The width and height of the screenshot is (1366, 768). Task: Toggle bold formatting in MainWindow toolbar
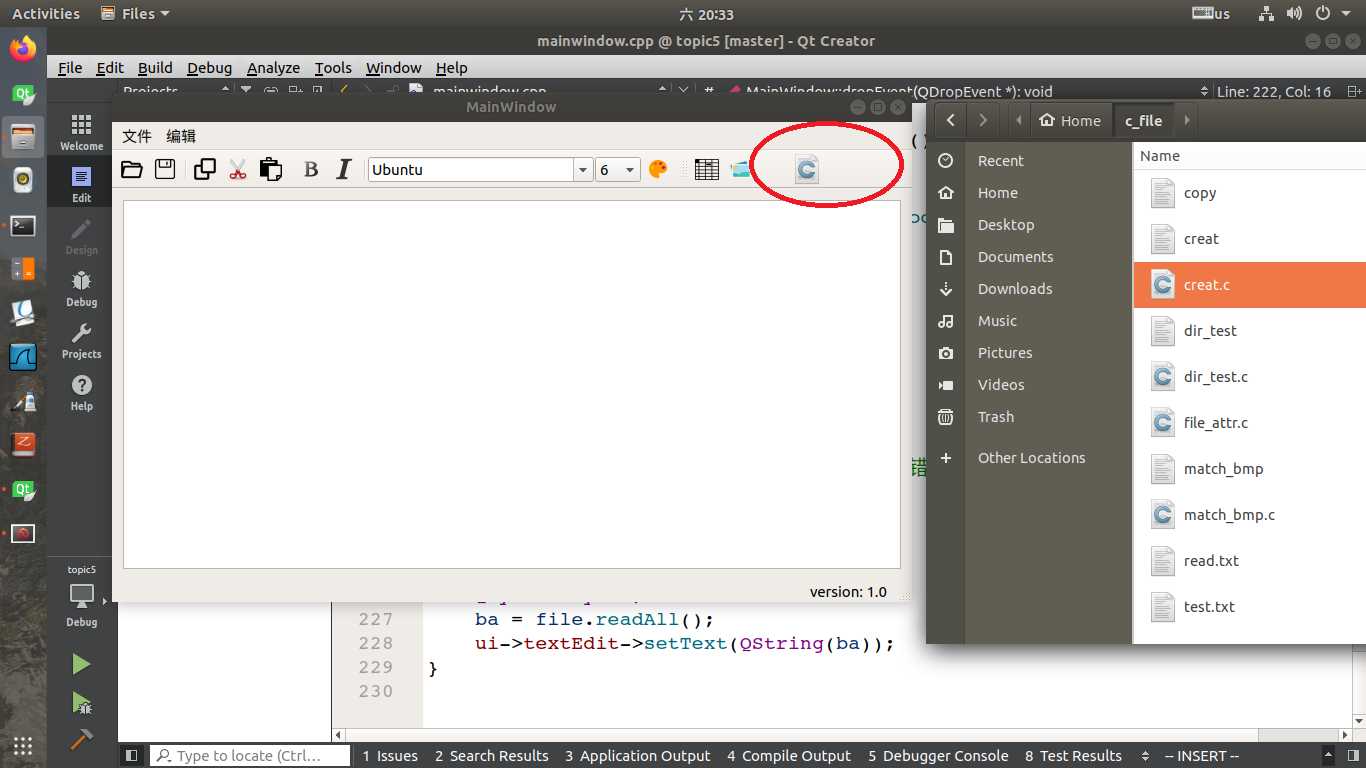point(311,170)
